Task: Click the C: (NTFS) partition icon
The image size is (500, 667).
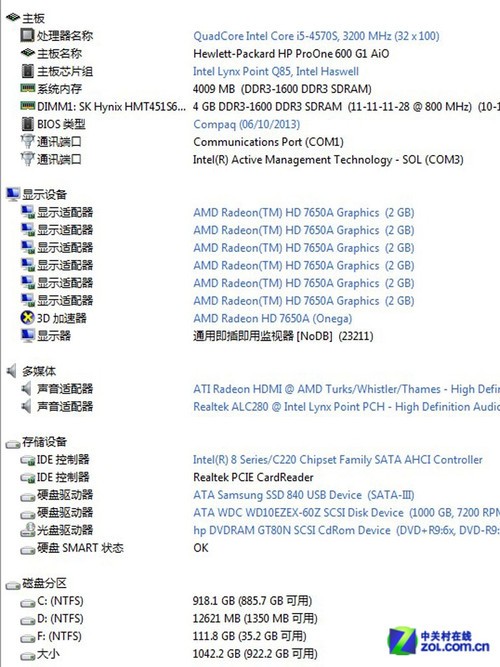Action: tap(28, 603)
